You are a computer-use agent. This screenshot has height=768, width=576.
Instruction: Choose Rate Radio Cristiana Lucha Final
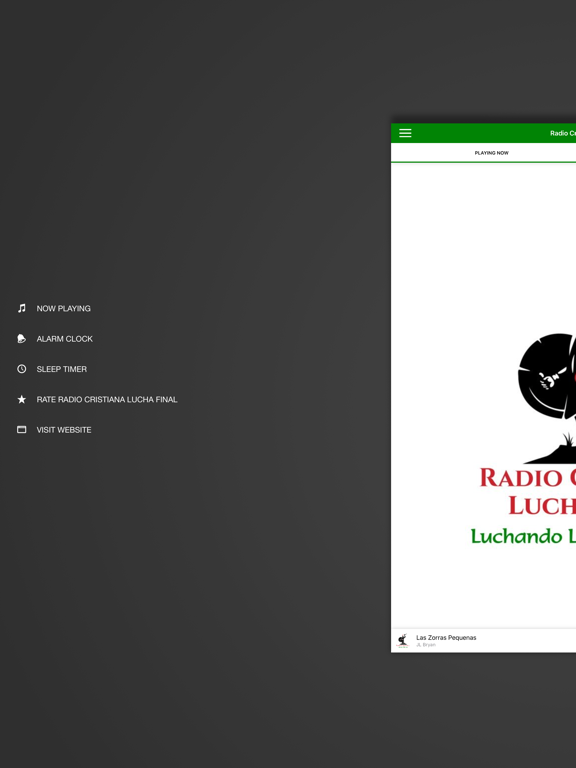(x=107, y=400)
